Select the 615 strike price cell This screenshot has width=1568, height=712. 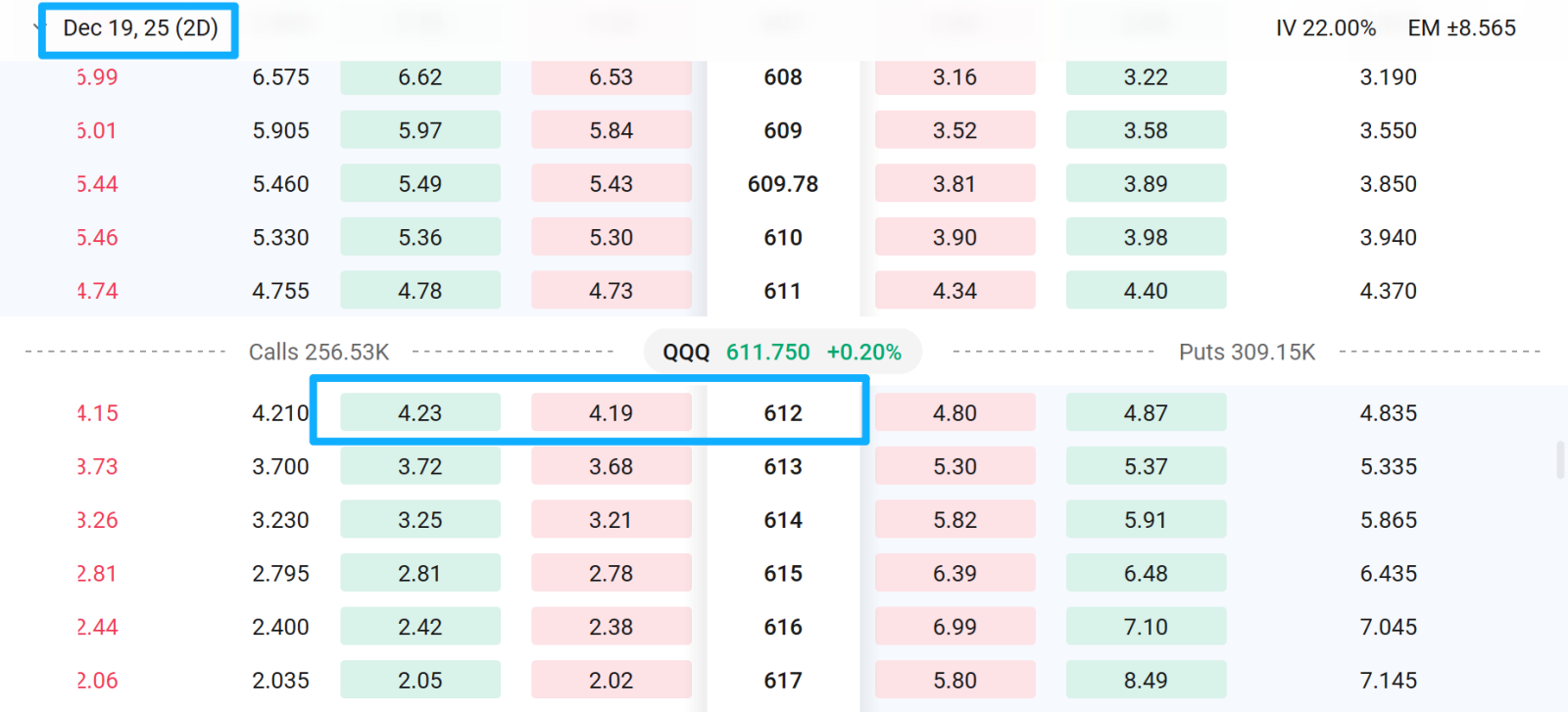click(783, 574)
